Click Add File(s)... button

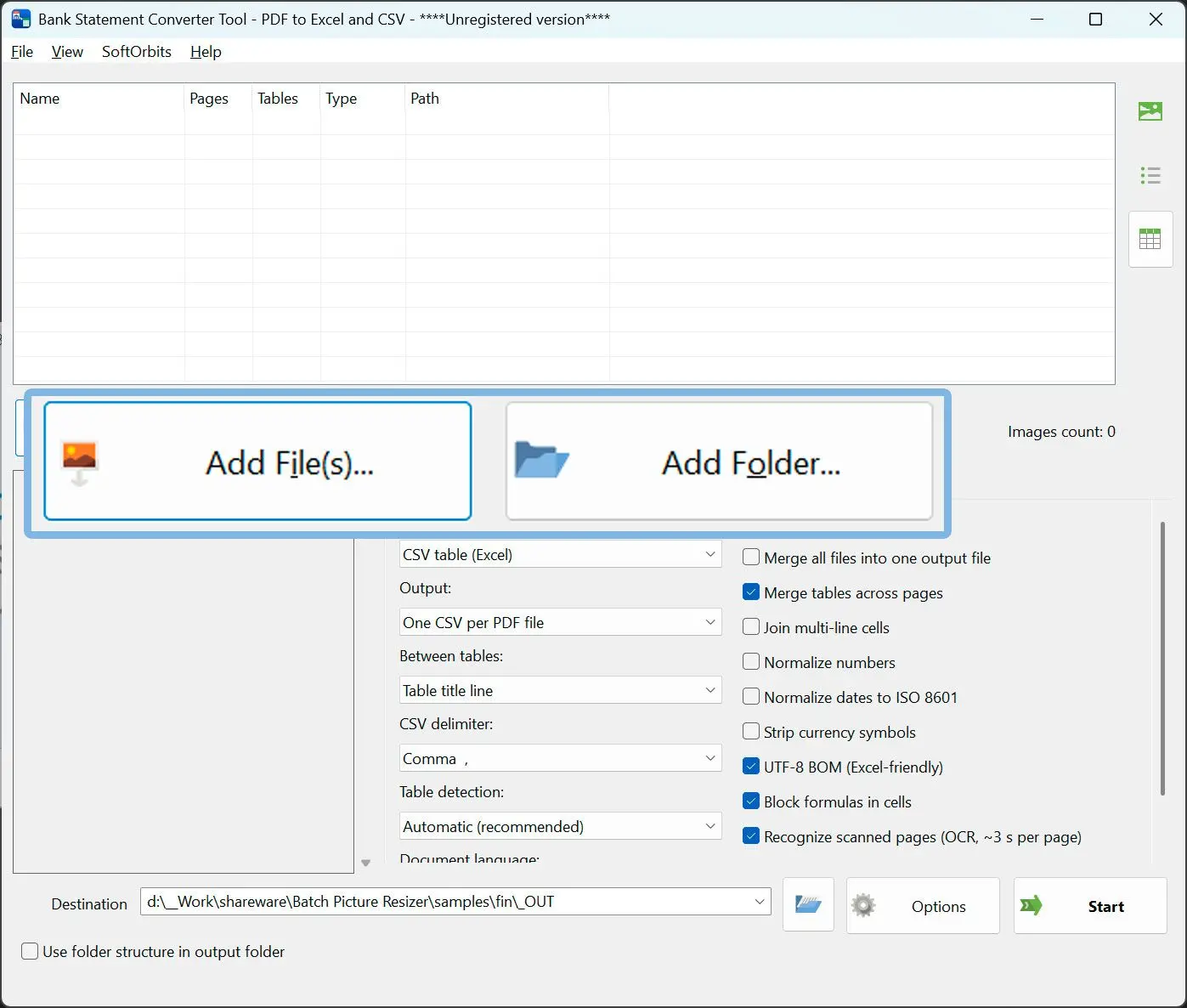[x=257, y=461]
